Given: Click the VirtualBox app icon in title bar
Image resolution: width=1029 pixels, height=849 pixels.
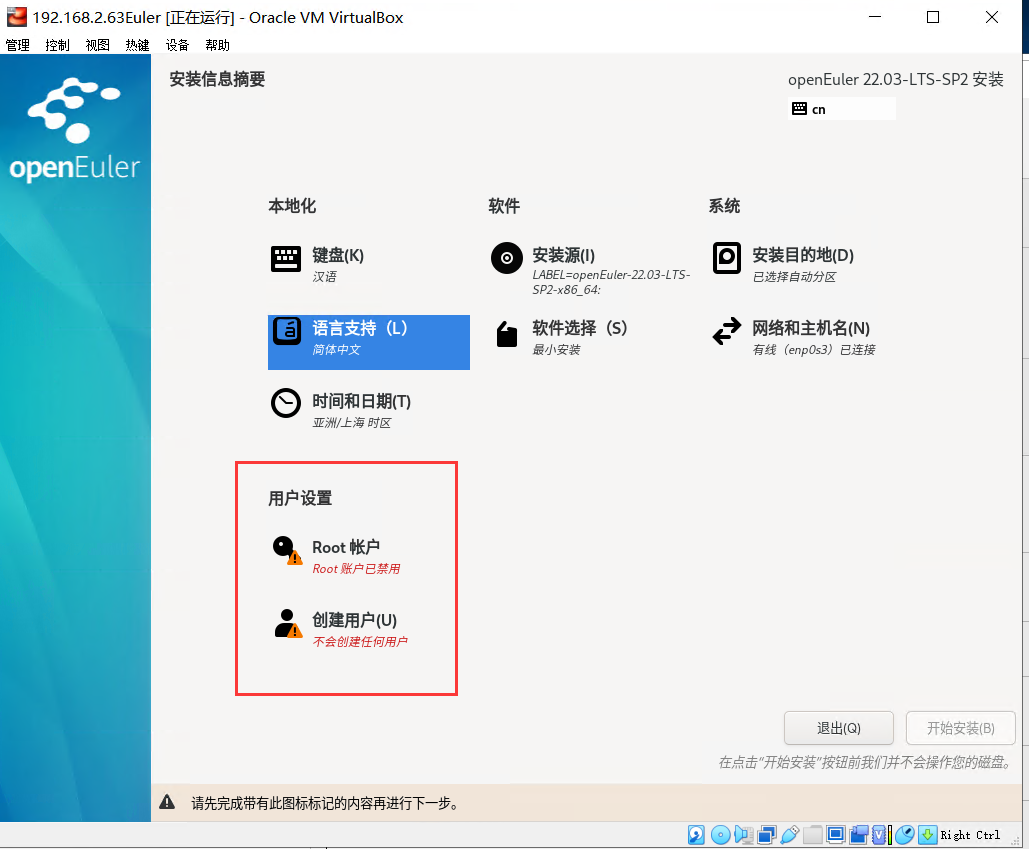Looking at the screenshot, I should (x=16, y=16).
